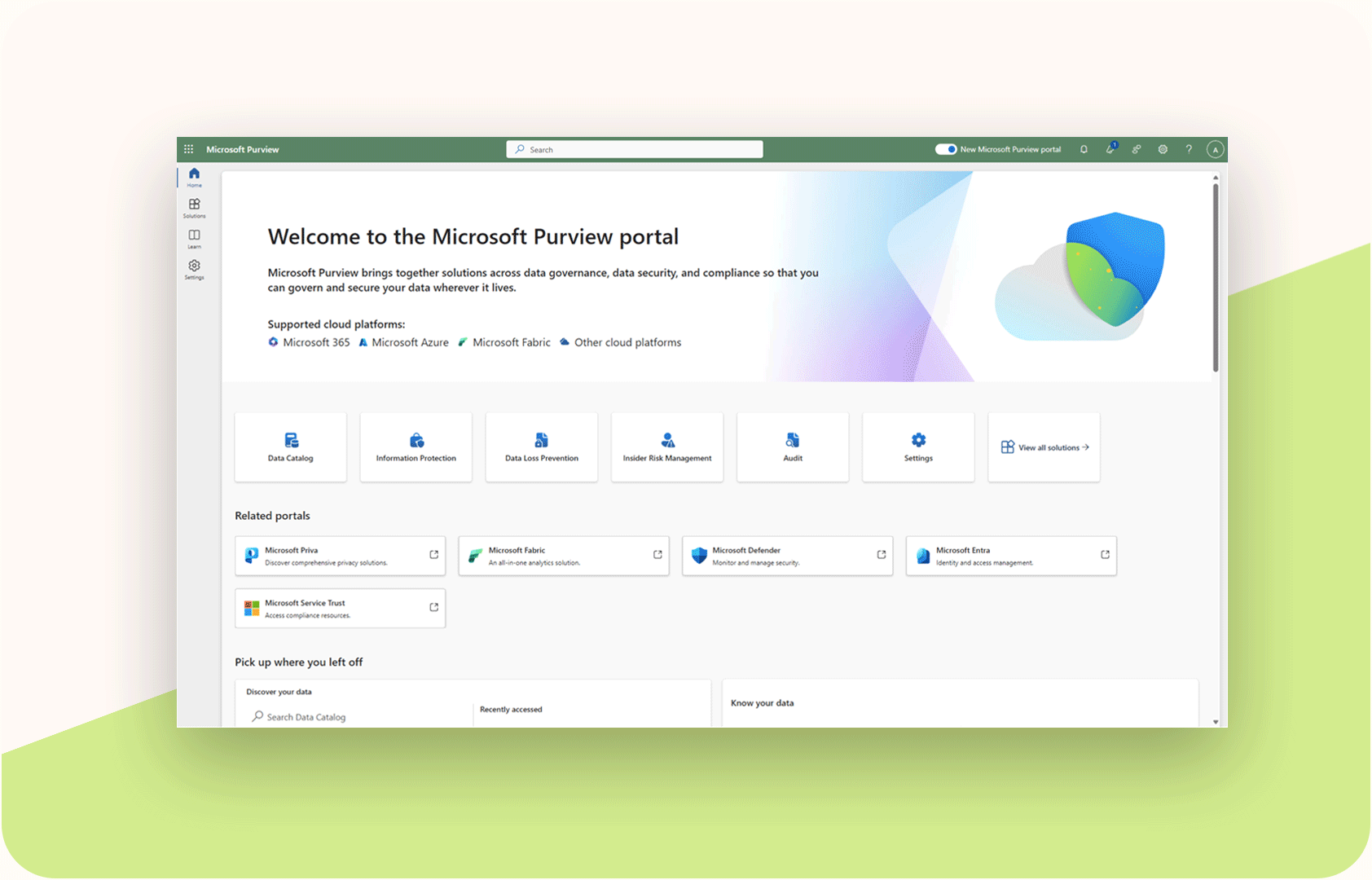Click the notifications bell icon
The image size is (1372, 880).
pos(1084,150)
